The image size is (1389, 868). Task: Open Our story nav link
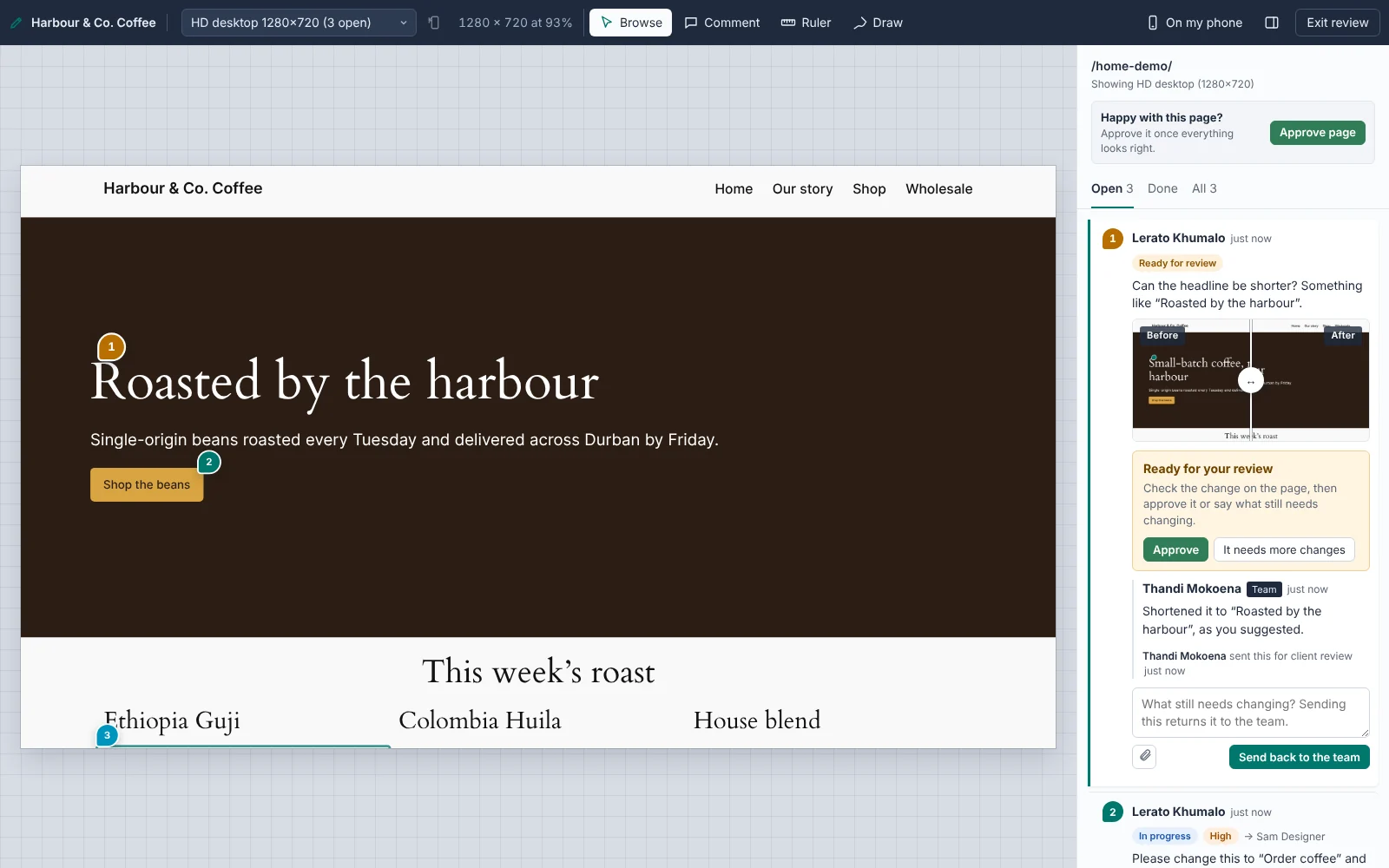coord(803,189)
